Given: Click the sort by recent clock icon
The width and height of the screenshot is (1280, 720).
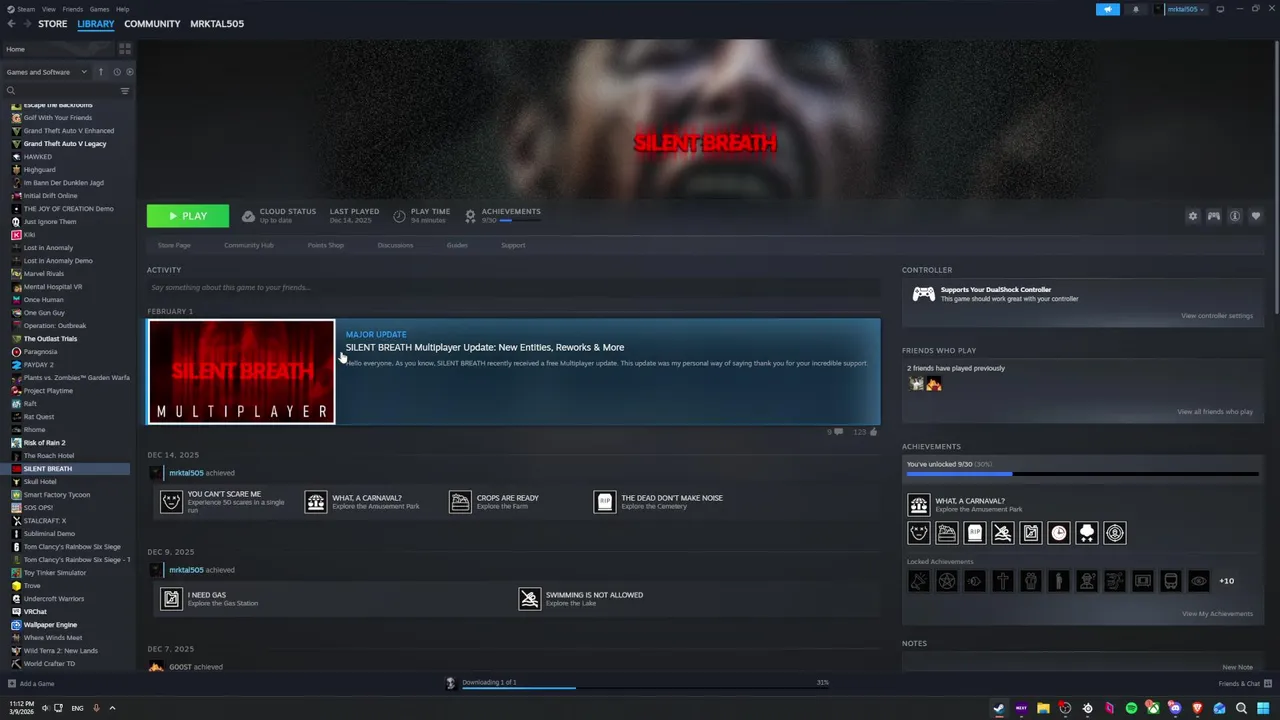Looking at the screenshot, I should (117, 72).
